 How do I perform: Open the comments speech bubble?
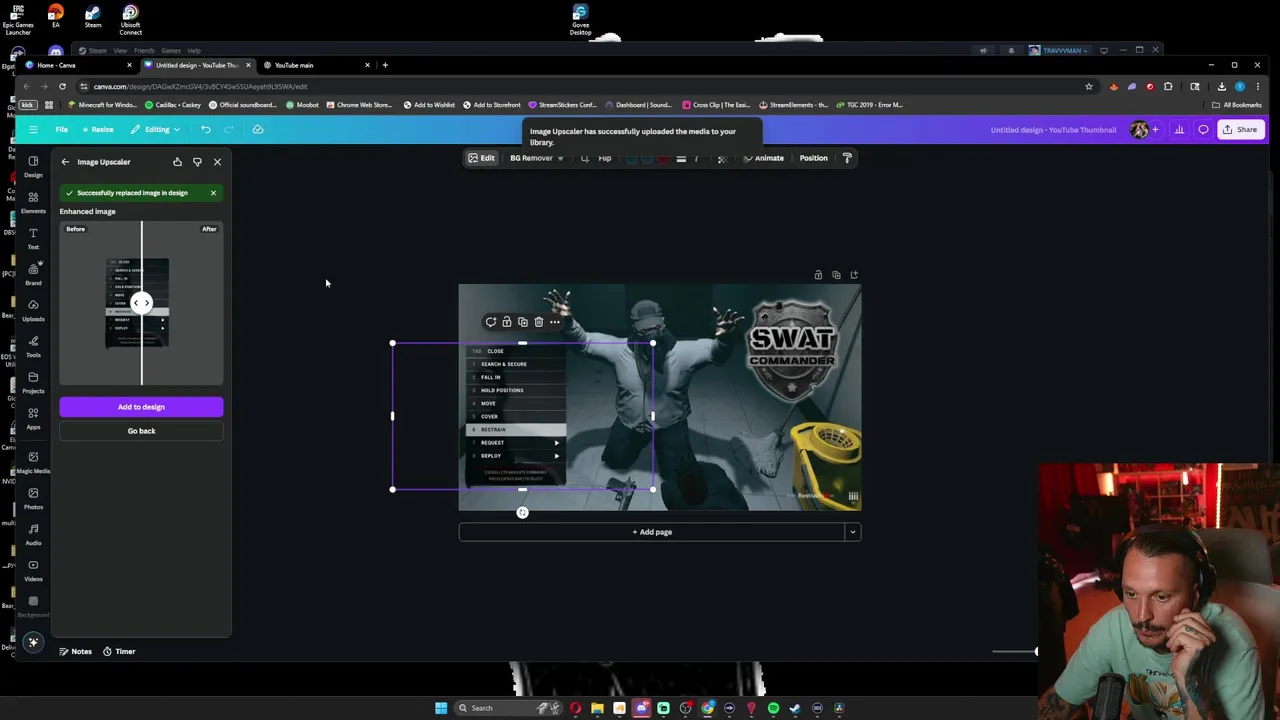1203,129
